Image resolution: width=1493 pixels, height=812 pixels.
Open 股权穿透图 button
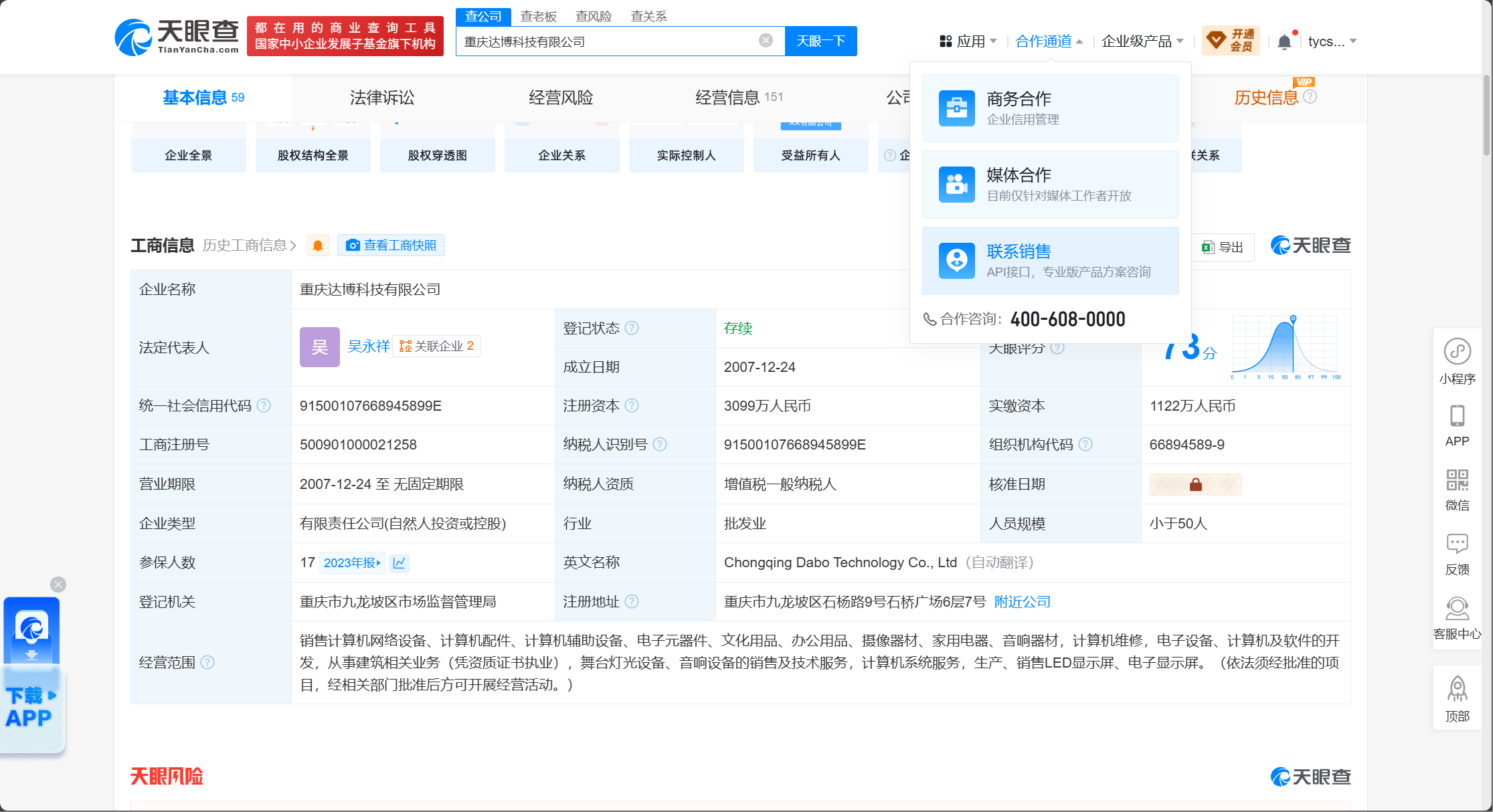click(x=437, y=155)
